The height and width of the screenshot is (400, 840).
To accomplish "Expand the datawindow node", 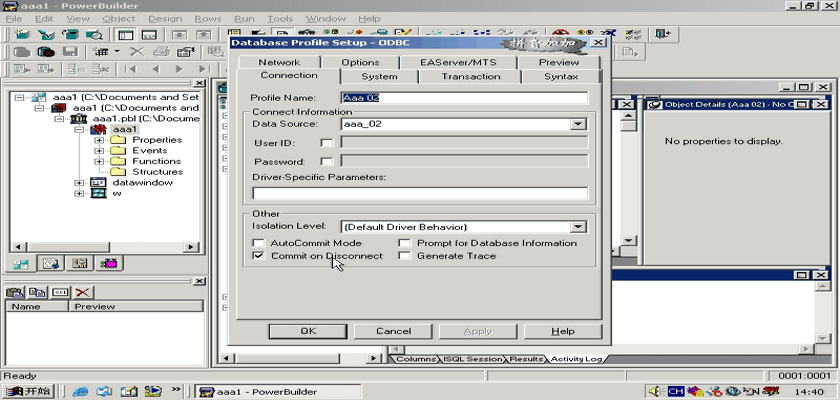I will tap(79, 183).
